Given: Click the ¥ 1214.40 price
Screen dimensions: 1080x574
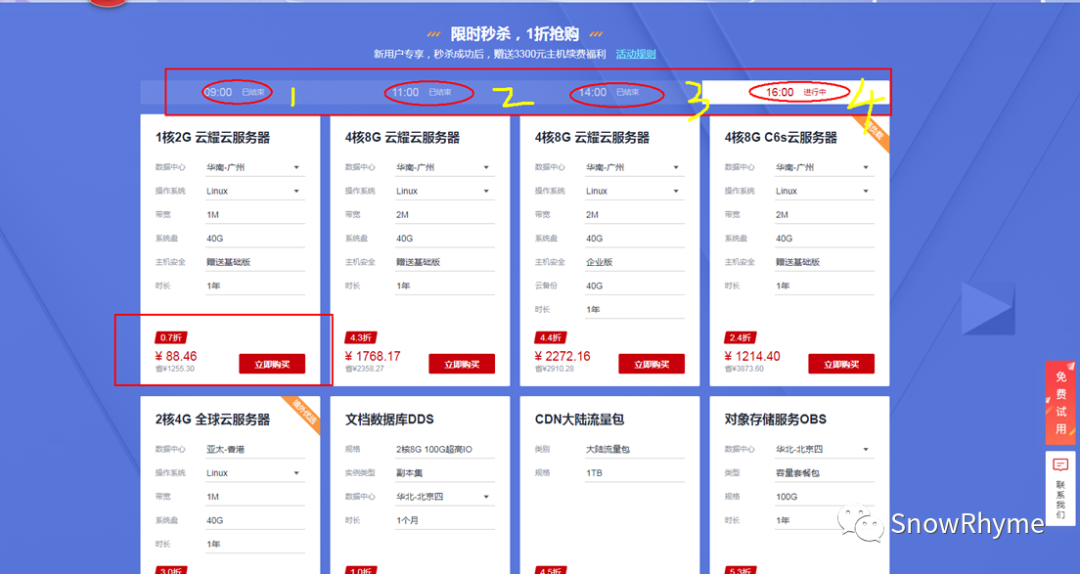Looking at the screenshot, I should 752,356.
